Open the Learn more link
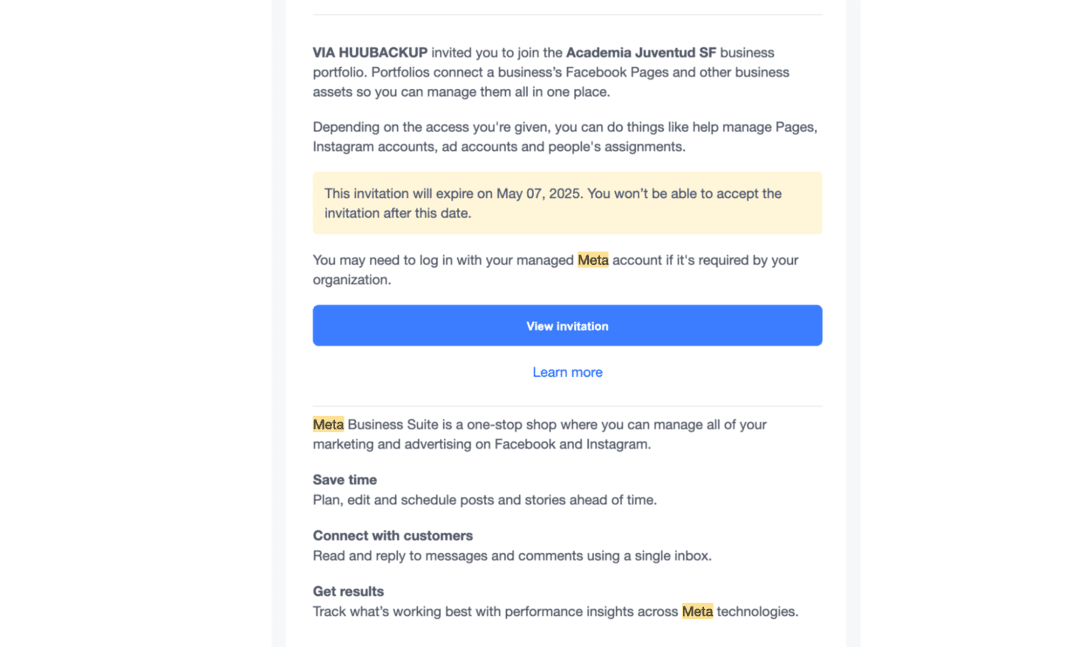 [x=567, y=372]
